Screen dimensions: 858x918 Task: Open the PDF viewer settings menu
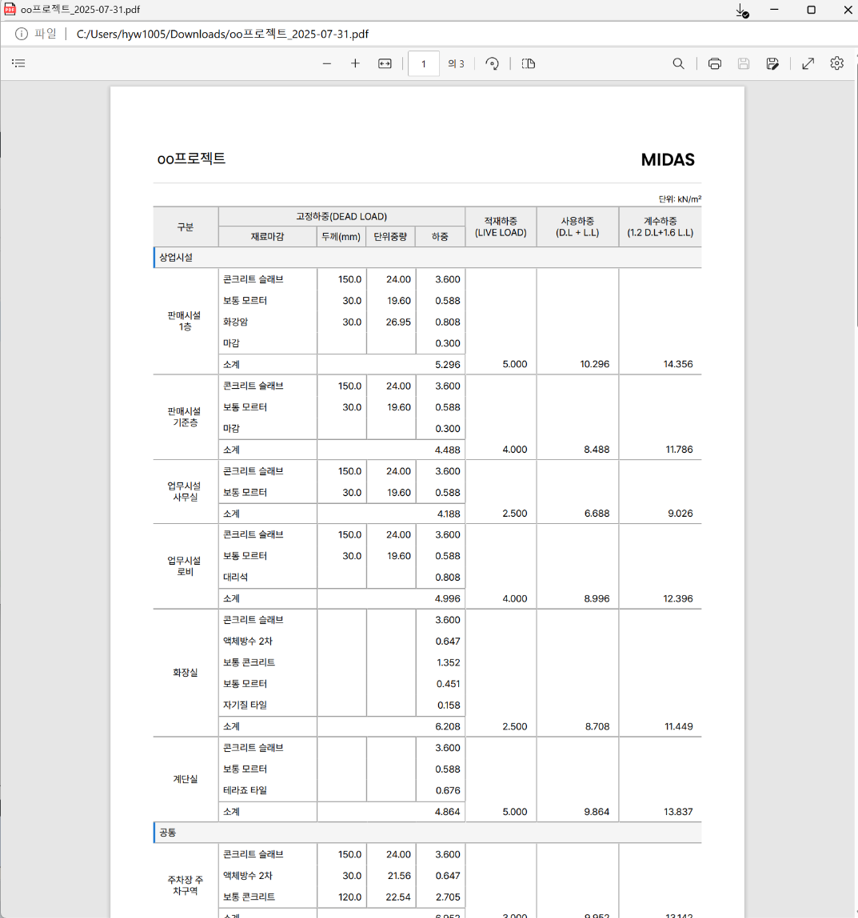[836, 63]
